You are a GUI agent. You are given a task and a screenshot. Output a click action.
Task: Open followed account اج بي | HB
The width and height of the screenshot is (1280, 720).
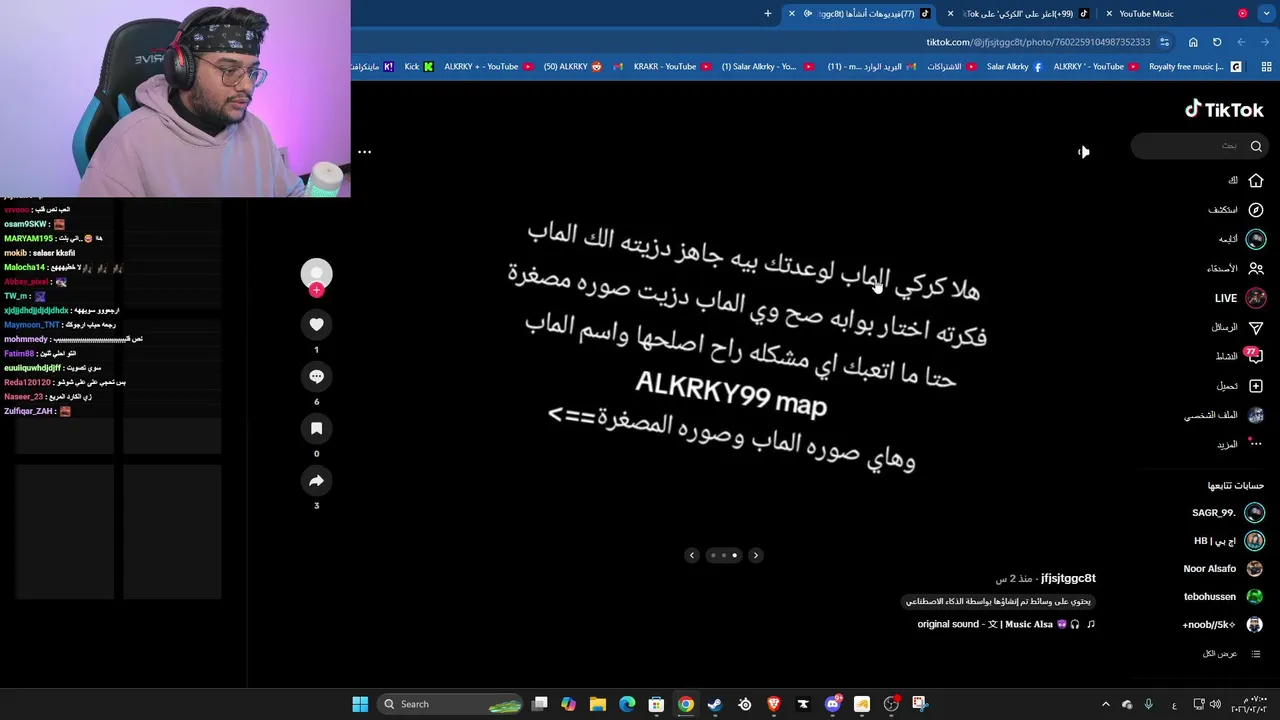point(1229,541)
